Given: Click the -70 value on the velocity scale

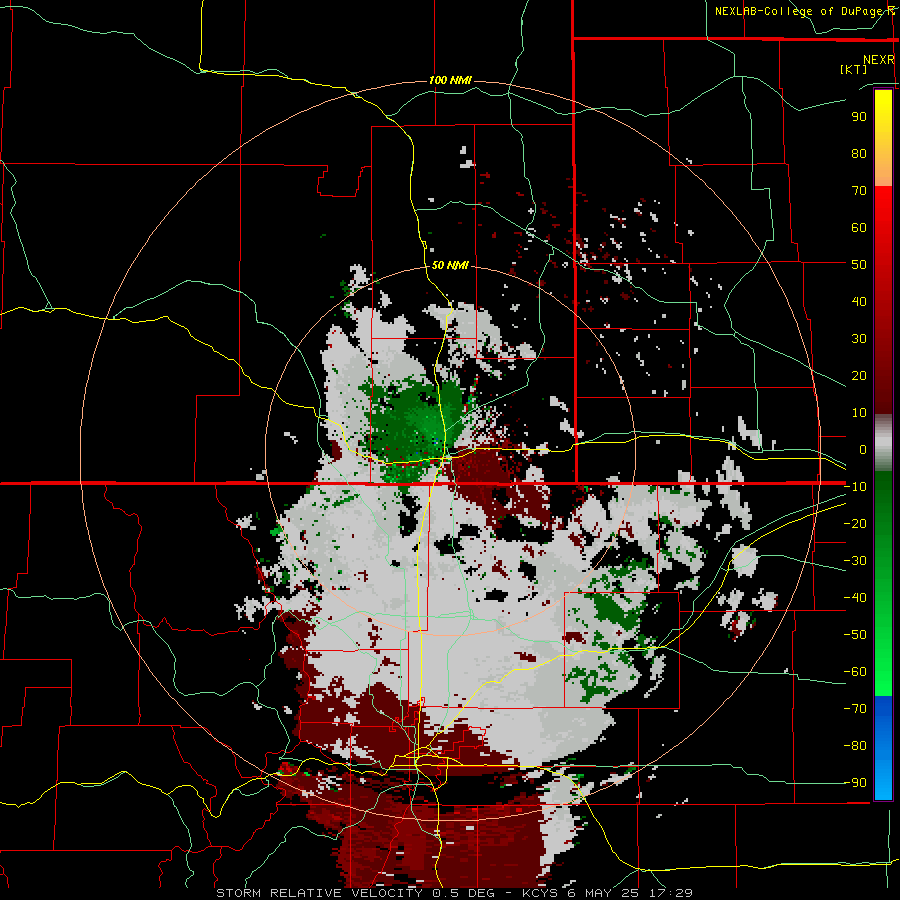Looking at the screenshot, I should [855, 709].
